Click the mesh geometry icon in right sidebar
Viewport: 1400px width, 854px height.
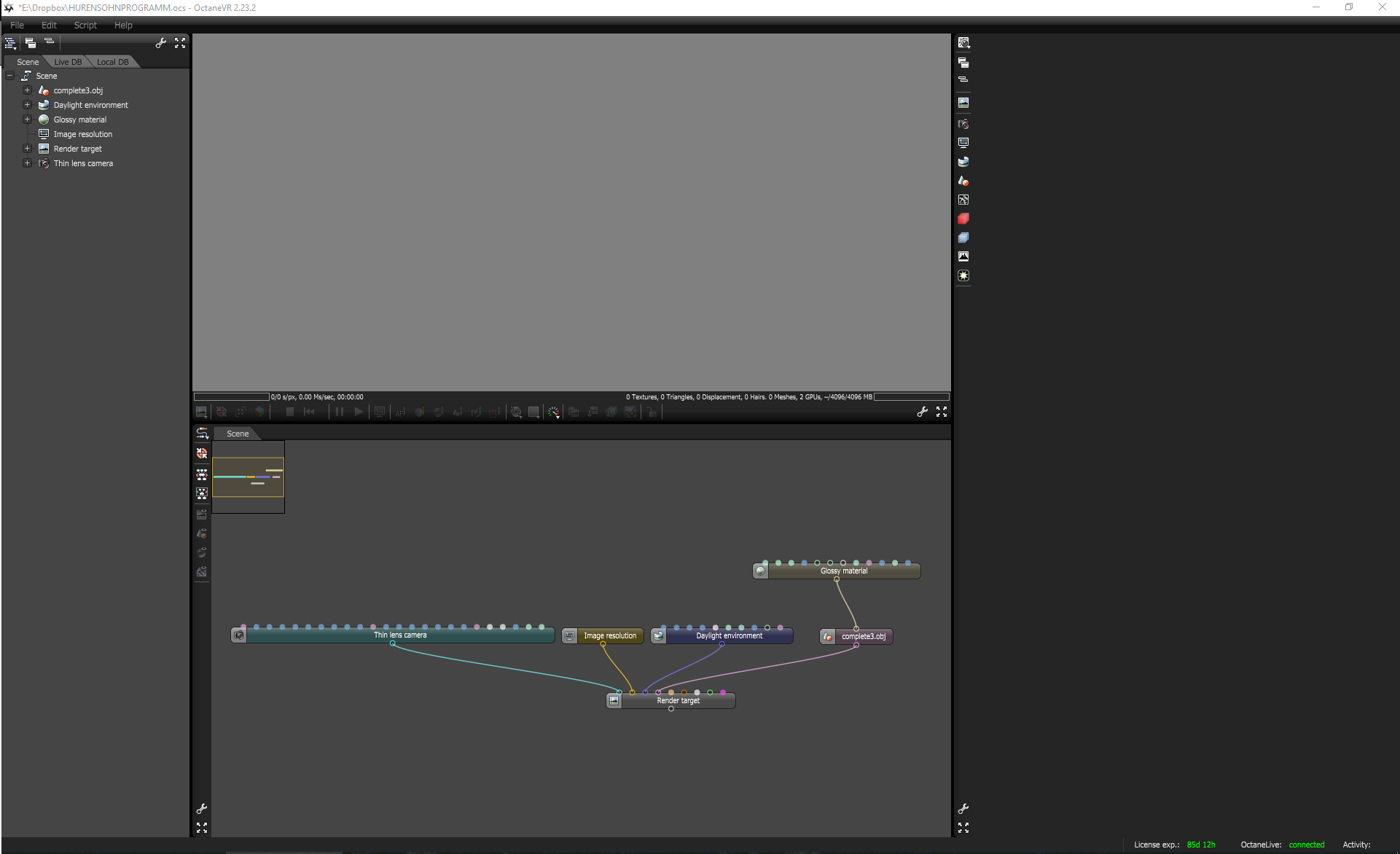(963, 181)
